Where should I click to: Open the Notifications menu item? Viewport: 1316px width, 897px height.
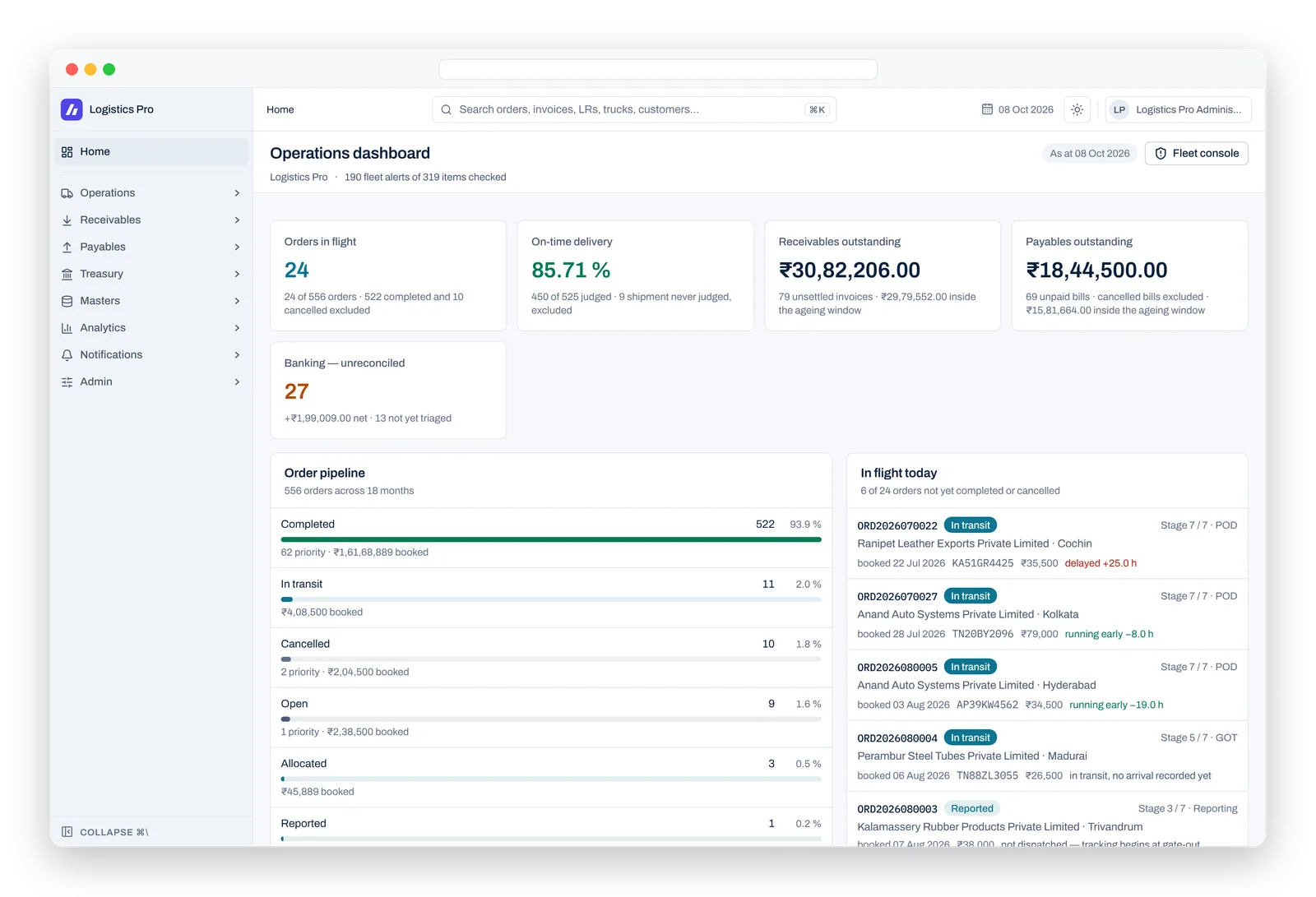pos(151,355)
